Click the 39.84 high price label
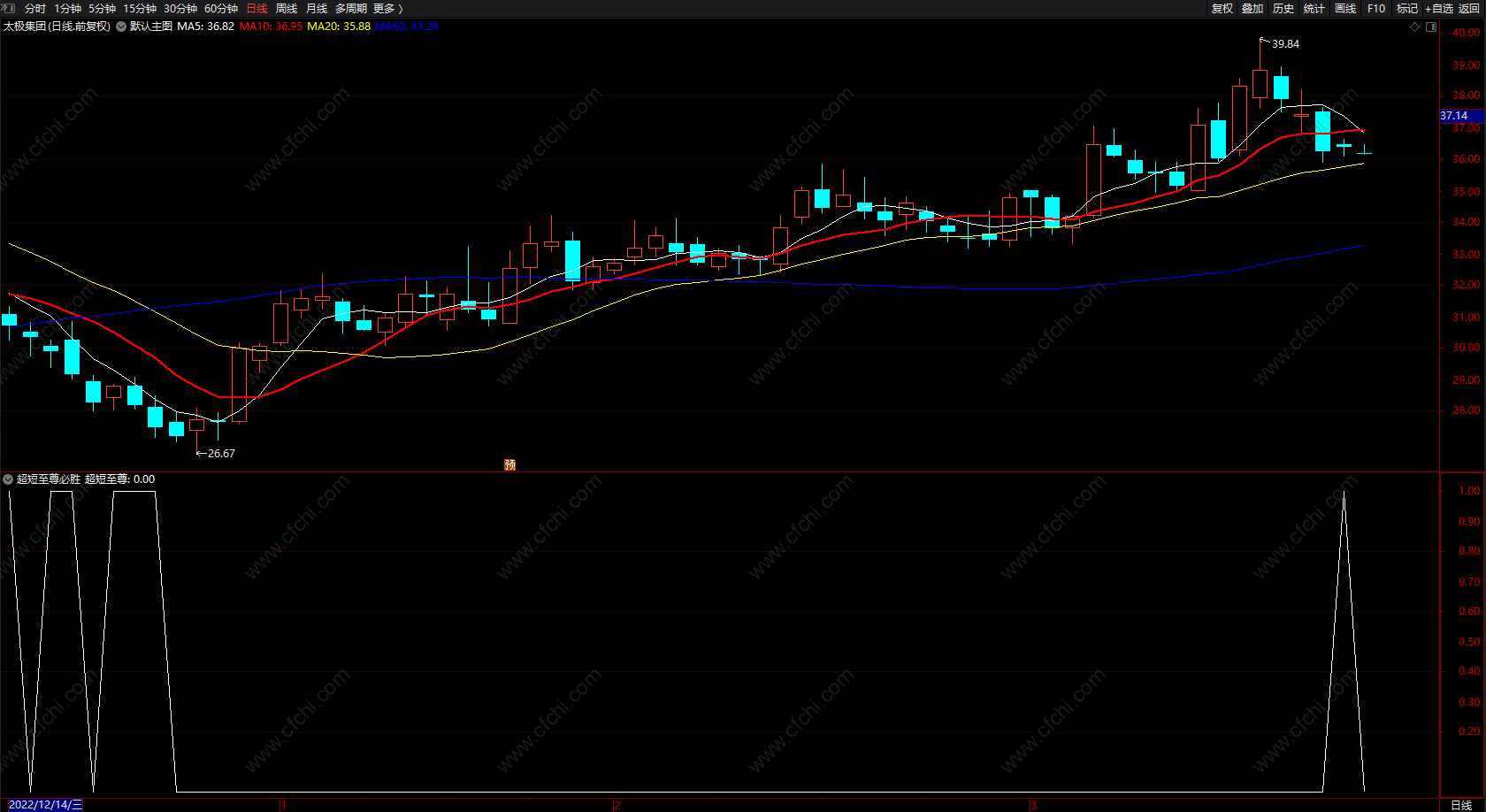This screenshot has width=1486, height=812. click(1285, 44)
